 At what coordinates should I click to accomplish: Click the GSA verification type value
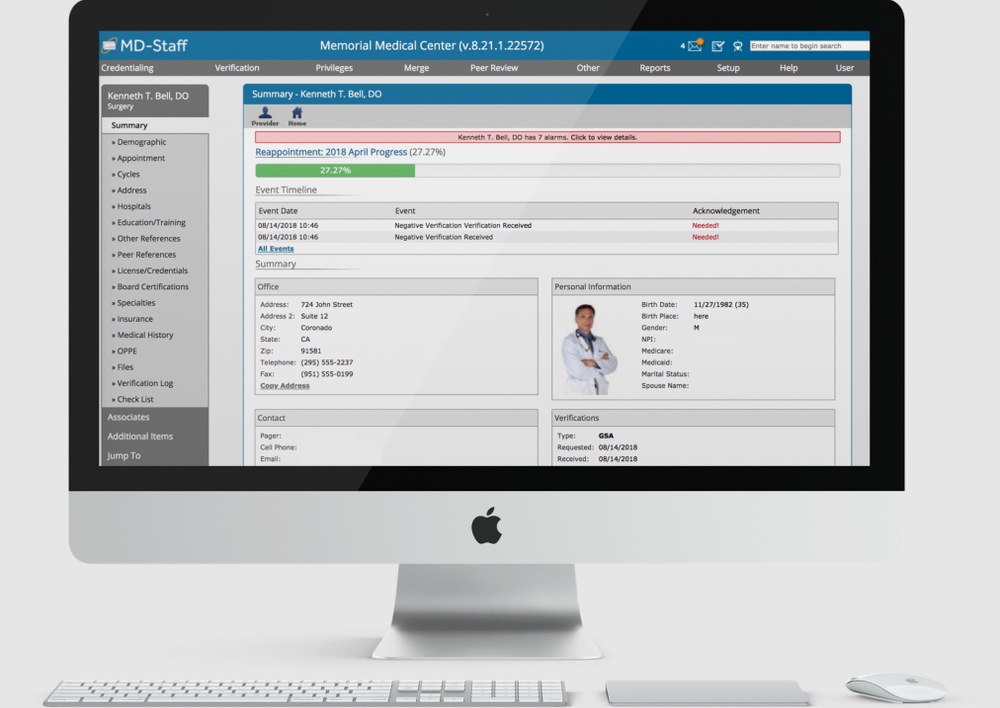tap(606, 436)
